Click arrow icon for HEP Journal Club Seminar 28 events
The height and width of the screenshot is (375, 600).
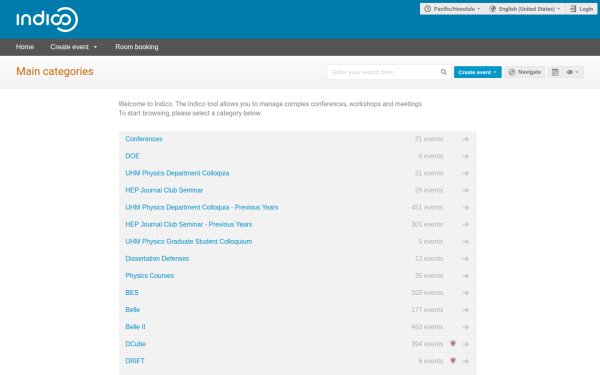(466, 191)
